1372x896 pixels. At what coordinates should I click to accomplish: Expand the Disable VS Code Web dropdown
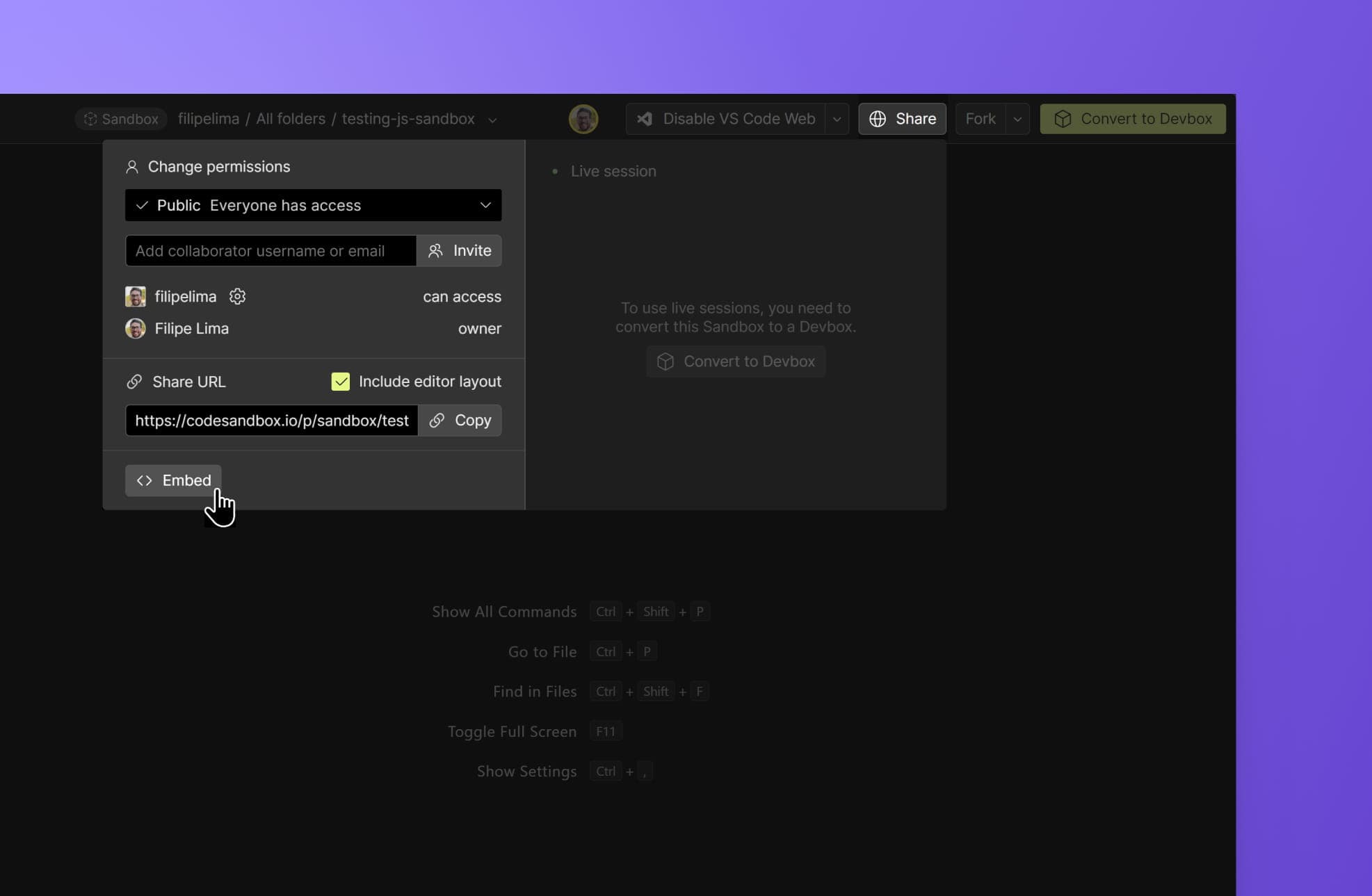837,119
